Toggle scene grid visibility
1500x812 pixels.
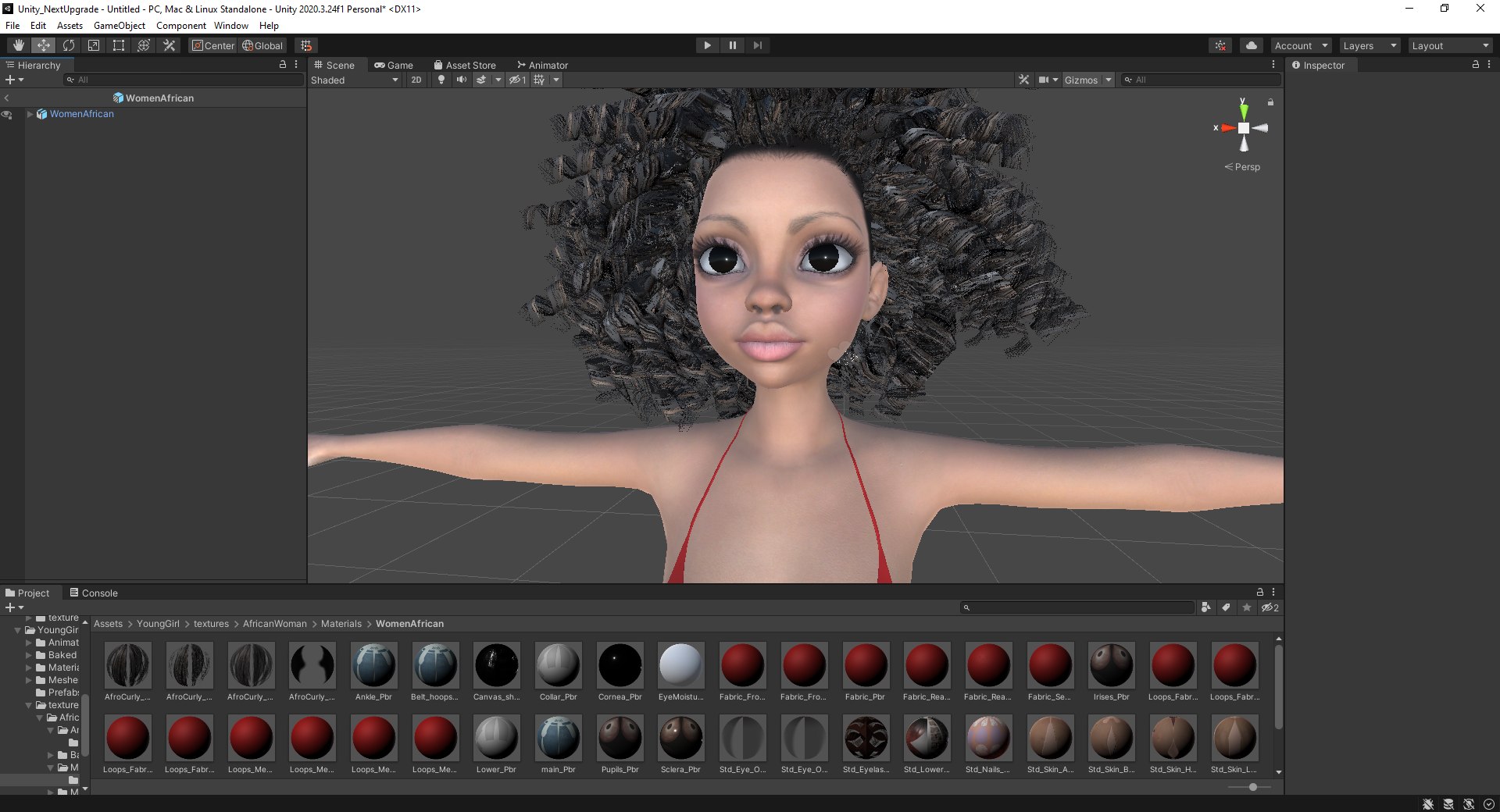[539, 80]
